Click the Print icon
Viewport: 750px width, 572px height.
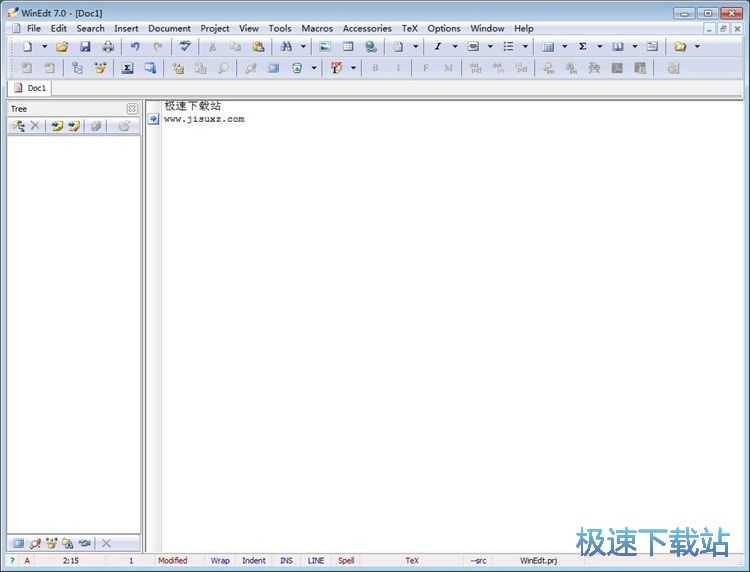108,46
